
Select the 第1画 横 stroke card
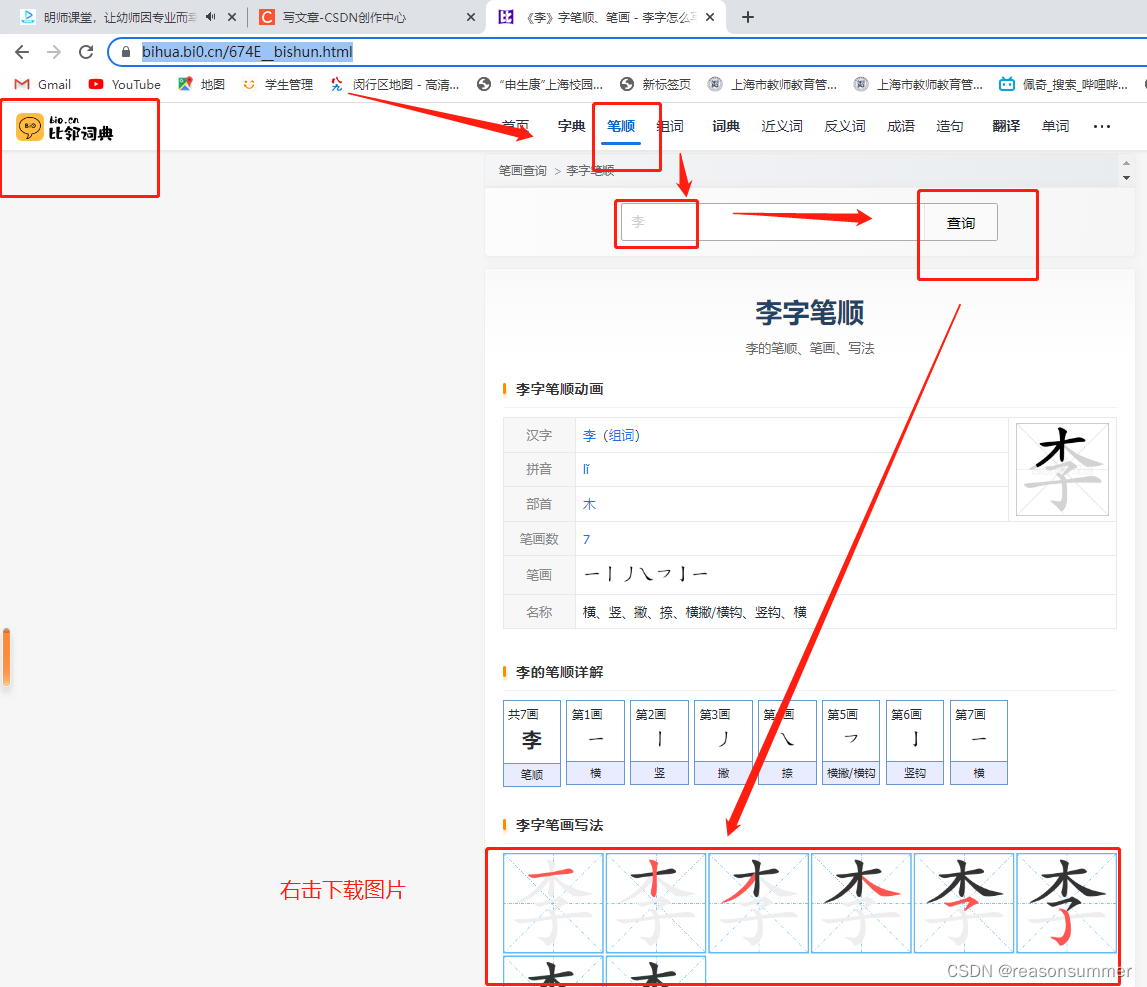[595, 743]
